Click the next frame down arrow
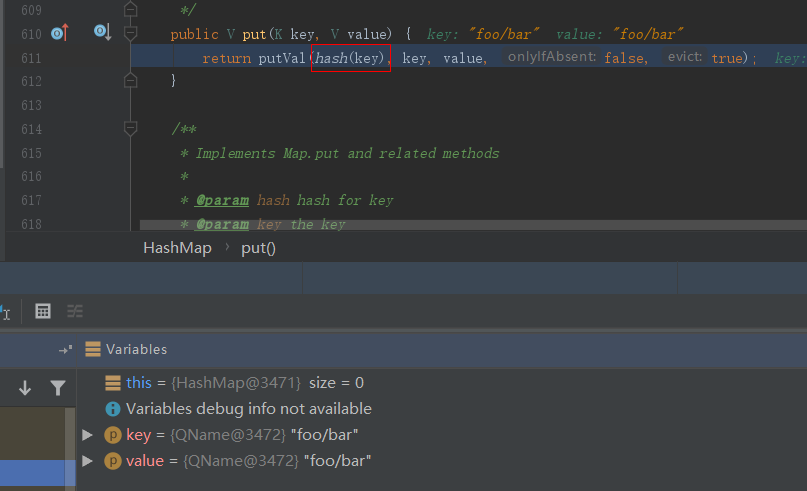The height and width of the screenshot is (491, 807). click(x=25, y=388)
